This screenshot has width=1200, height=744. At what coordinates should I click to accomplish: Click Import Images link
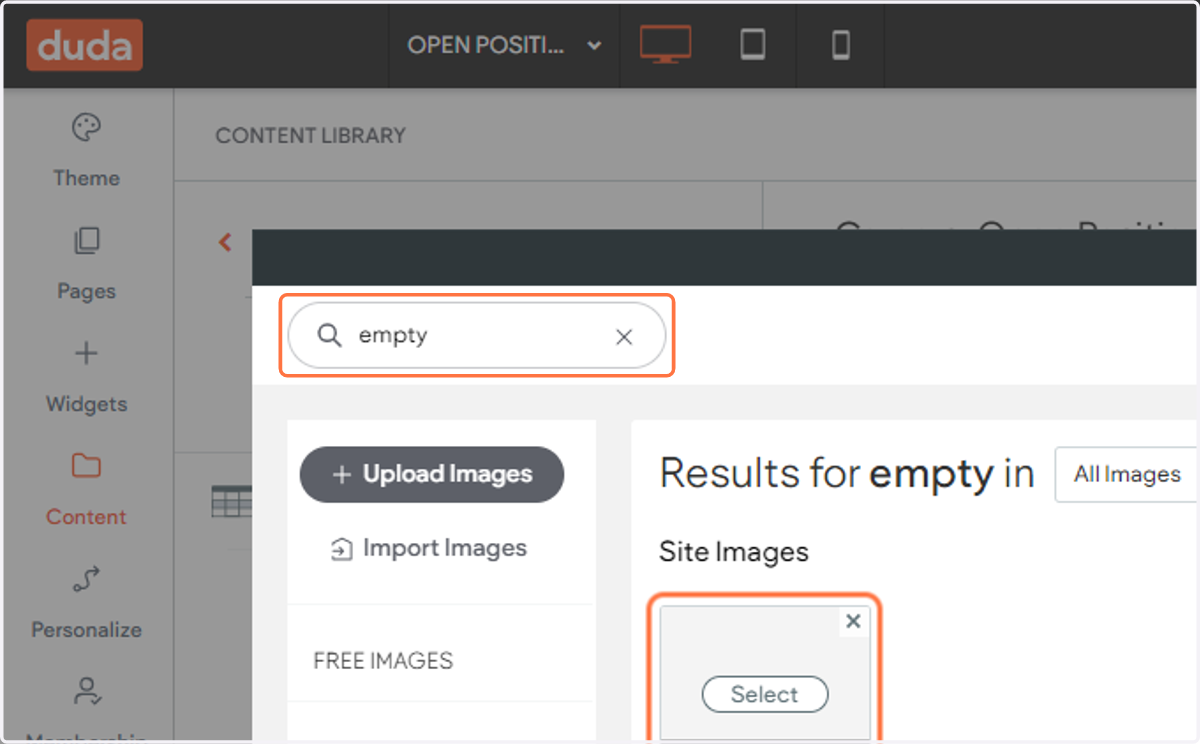pyautogui.click(x=429, y=548)
